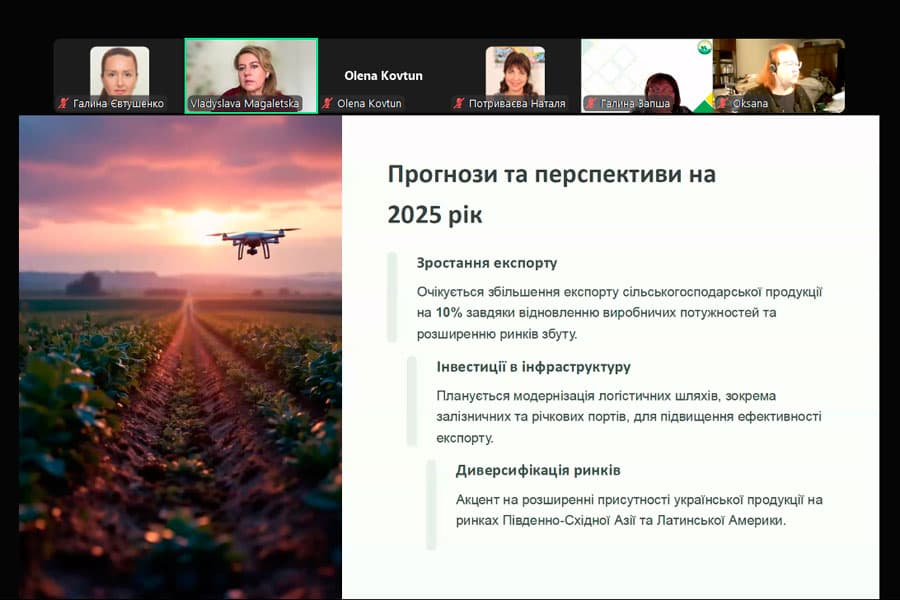This screenshot has width=900, height=600.
Task: Select Галина Запша's video thumbnail
Action: click(646, 70)
